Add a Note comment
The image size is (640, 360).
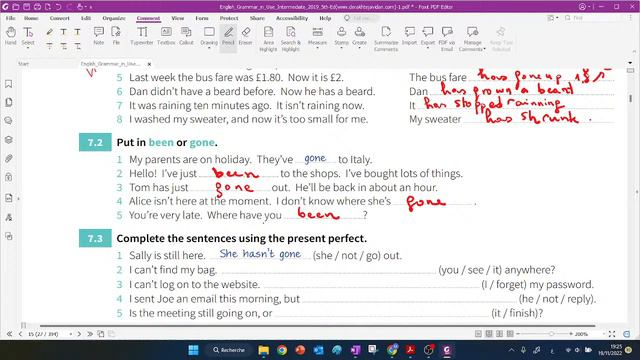[98, 36]
